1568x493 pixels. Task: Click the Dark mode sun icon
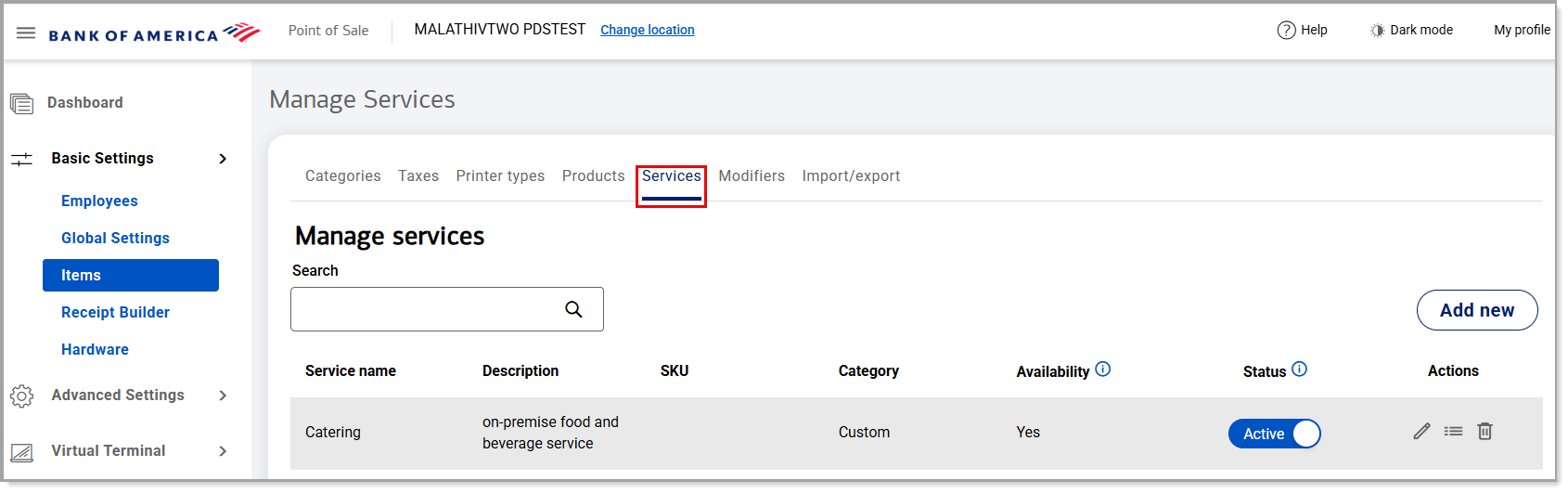1377,31
